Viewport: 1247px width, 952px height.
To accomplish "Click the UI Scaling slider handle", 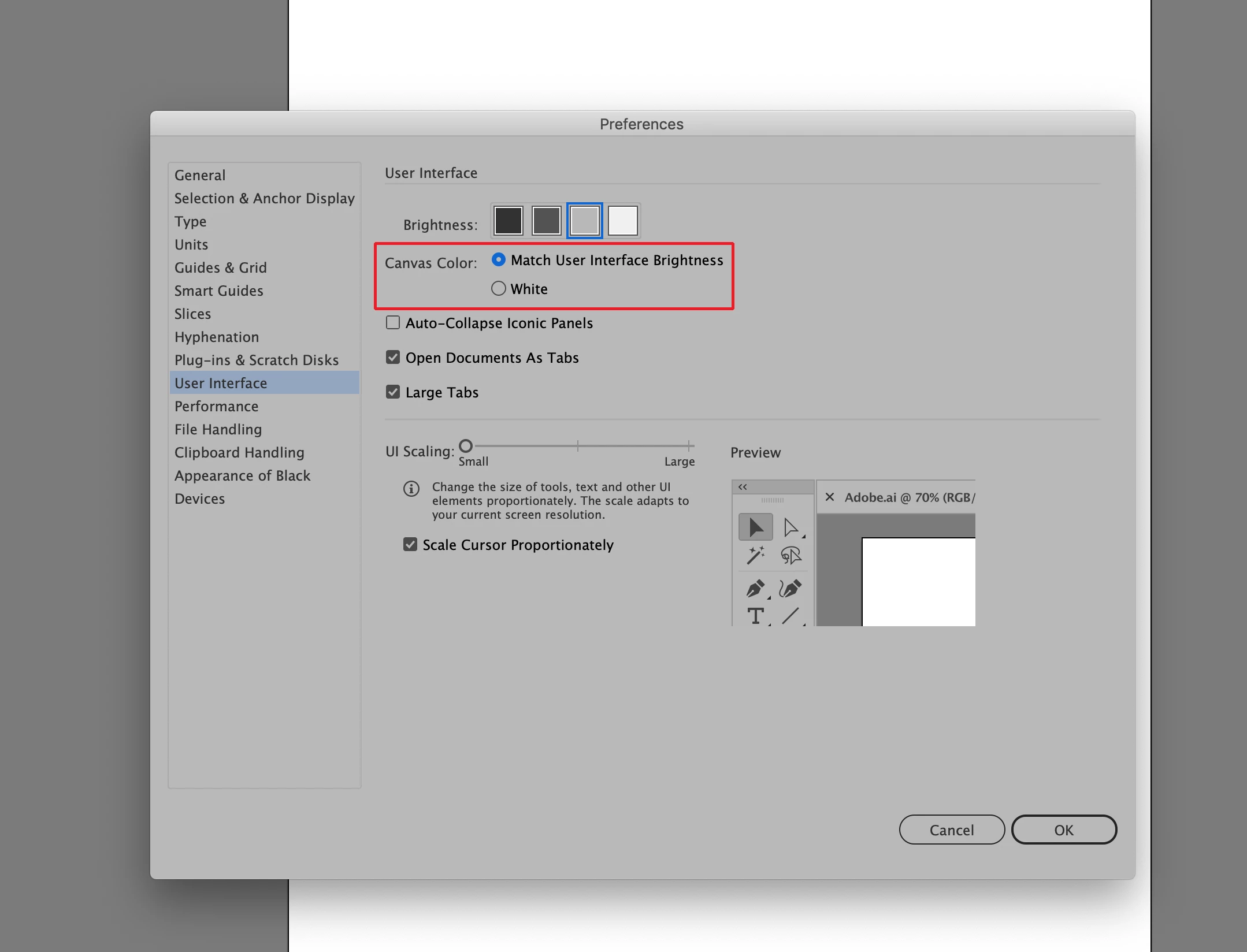I will pos(466,445).
